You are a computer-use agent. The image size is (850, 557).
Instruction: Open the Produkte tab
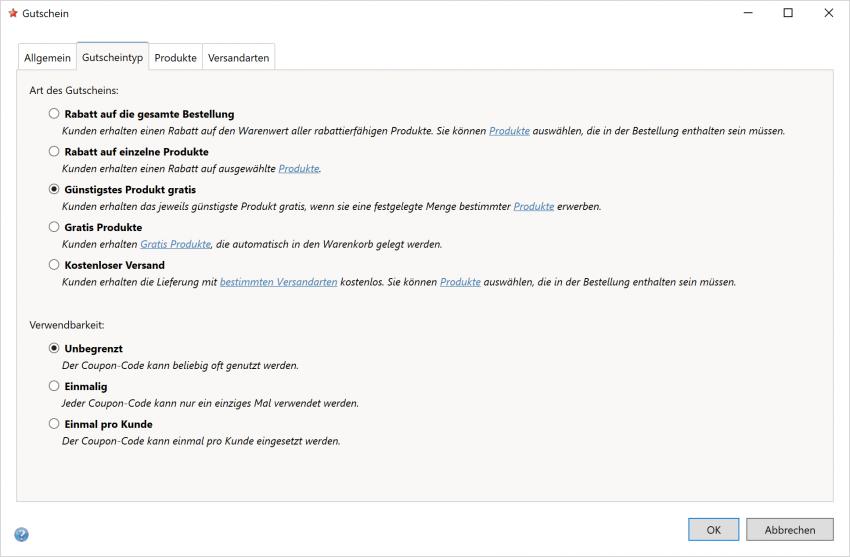tap(175, 58)
